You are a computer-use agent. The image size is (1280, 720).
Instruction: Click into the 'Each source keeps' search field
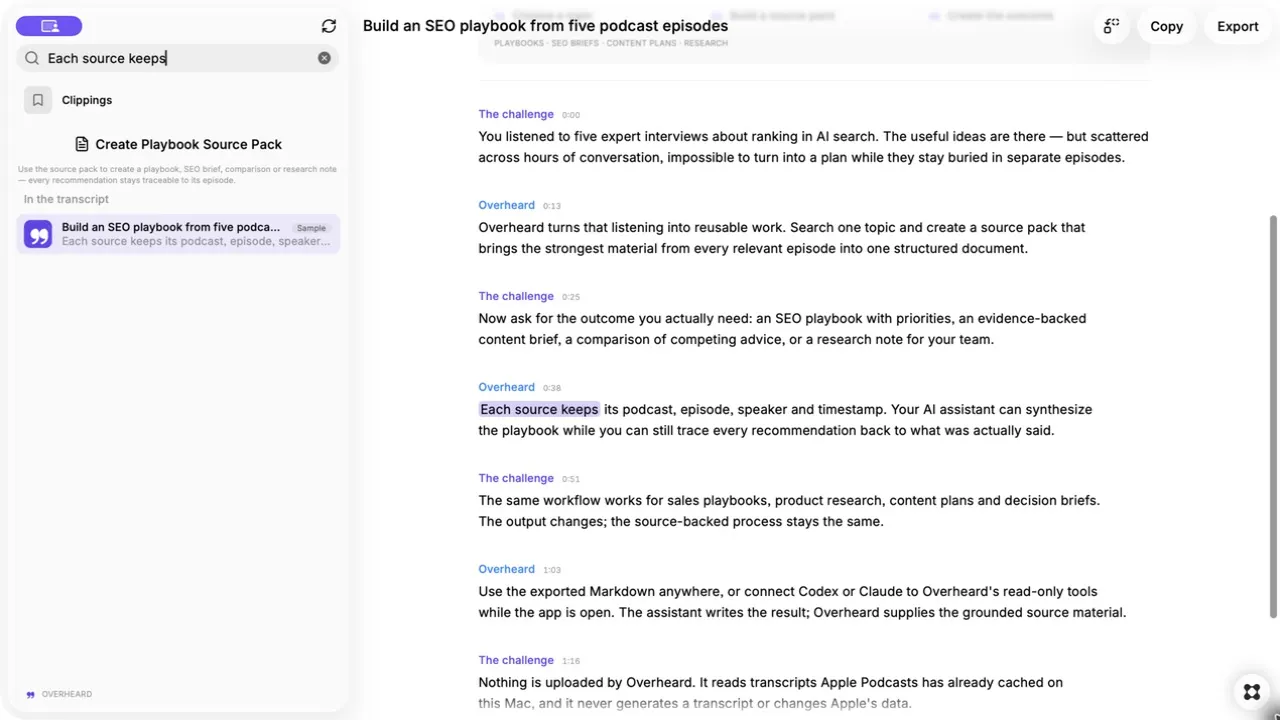[178, 58]
